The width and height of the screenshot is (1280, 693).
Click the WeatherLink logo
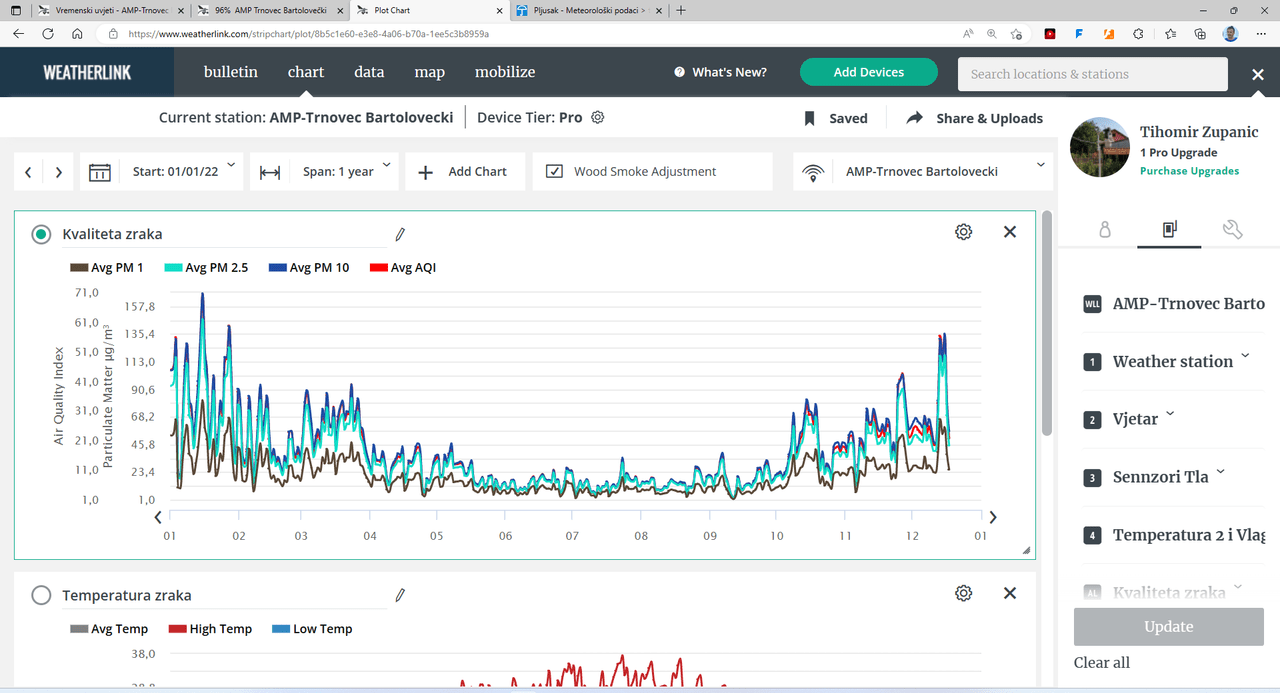click(87, 72)
